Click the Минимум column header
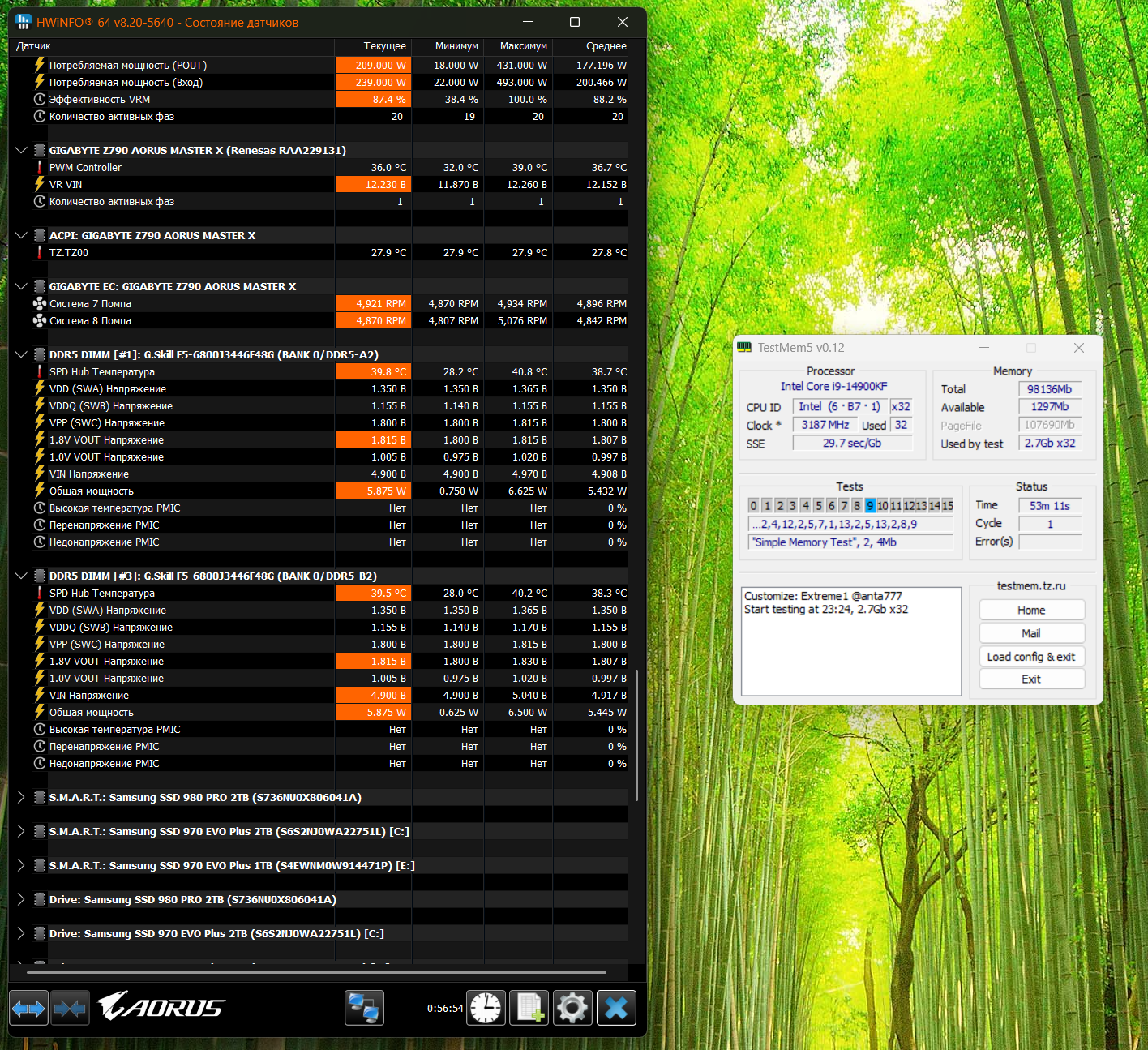This screenshot has width=1148, height=1050. pos(447,46)
